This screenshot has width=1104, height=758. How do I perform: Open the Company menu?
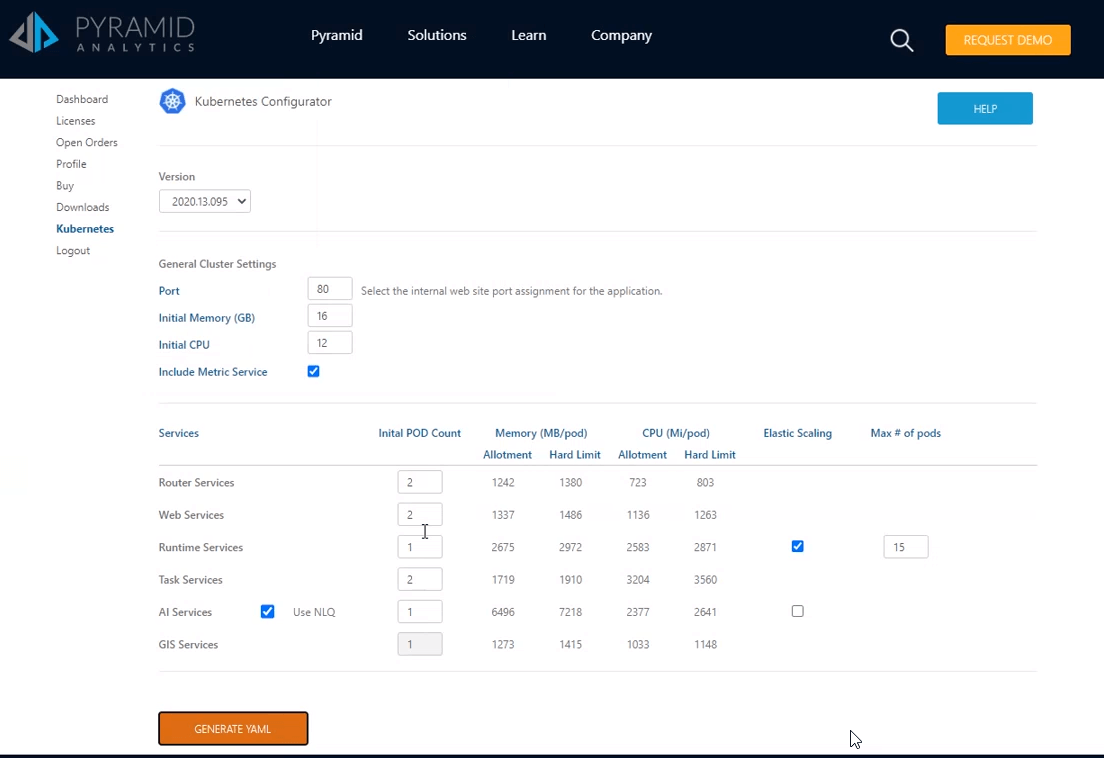point(621,35)
